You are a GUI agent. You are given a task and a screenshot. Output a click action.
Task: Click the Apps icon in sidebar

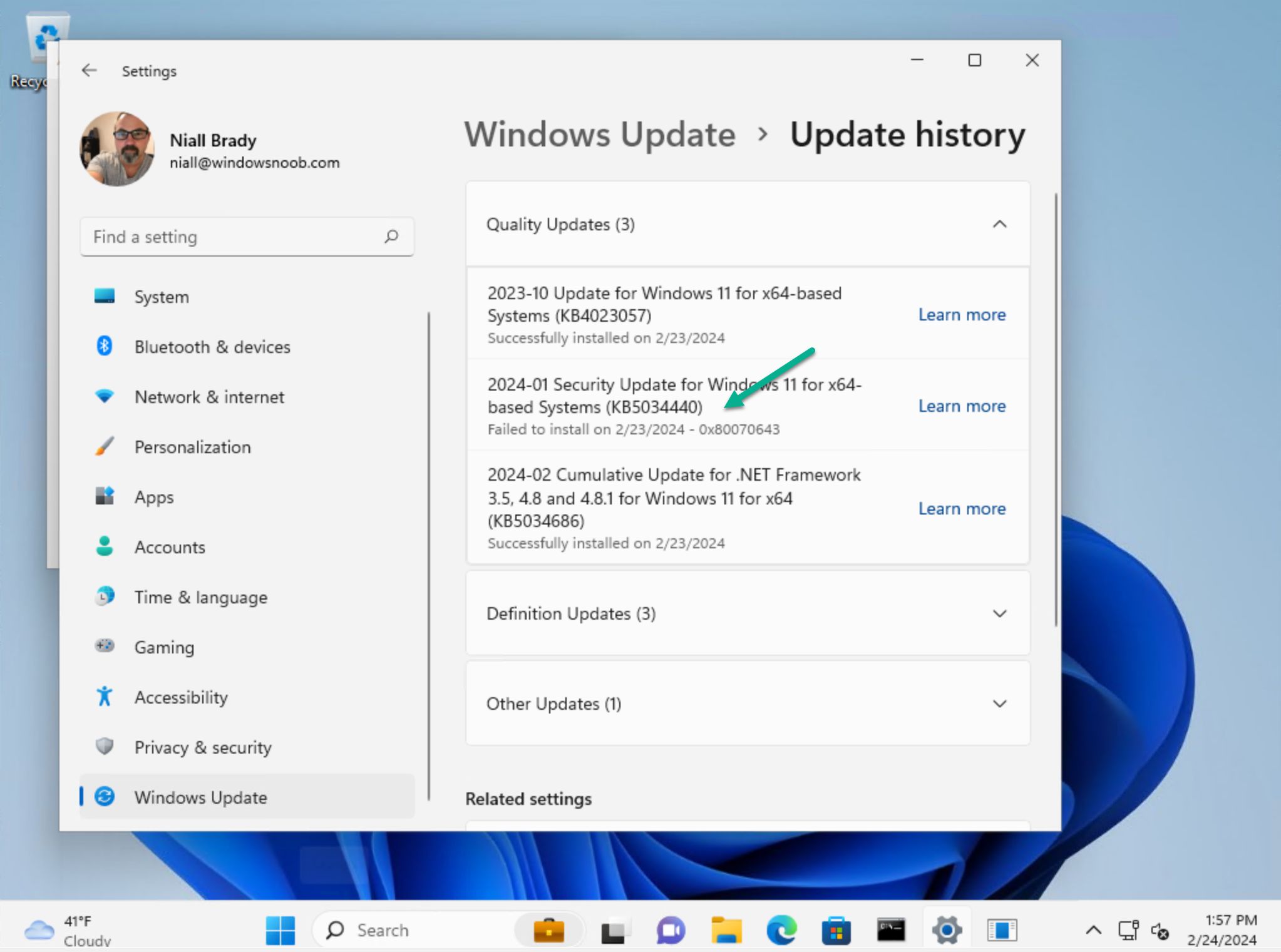[x=105, y=496]
